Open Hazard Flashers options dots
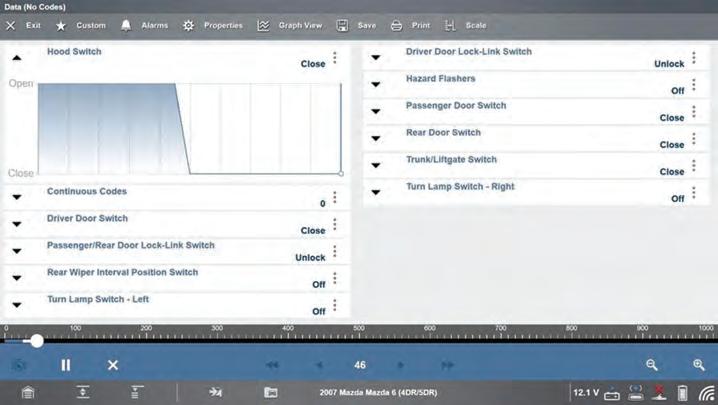 [694, 85]
